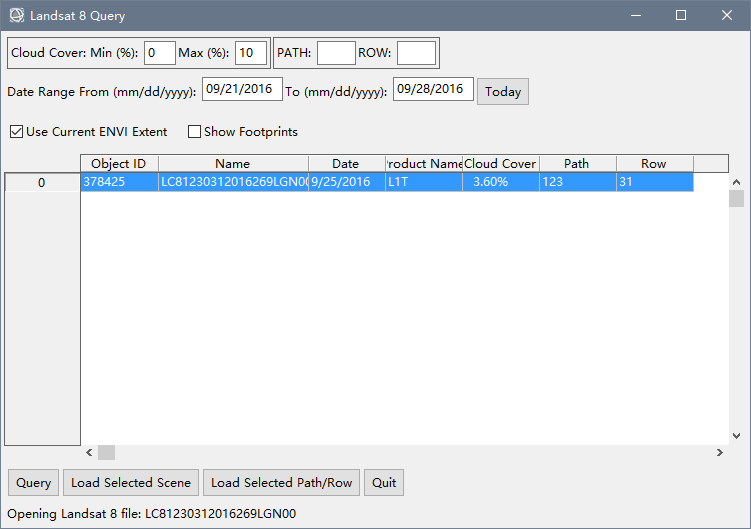Select the Row column header
Image resolution: width=751 pixels, height=529 pixels.
[x=654, y=163]
